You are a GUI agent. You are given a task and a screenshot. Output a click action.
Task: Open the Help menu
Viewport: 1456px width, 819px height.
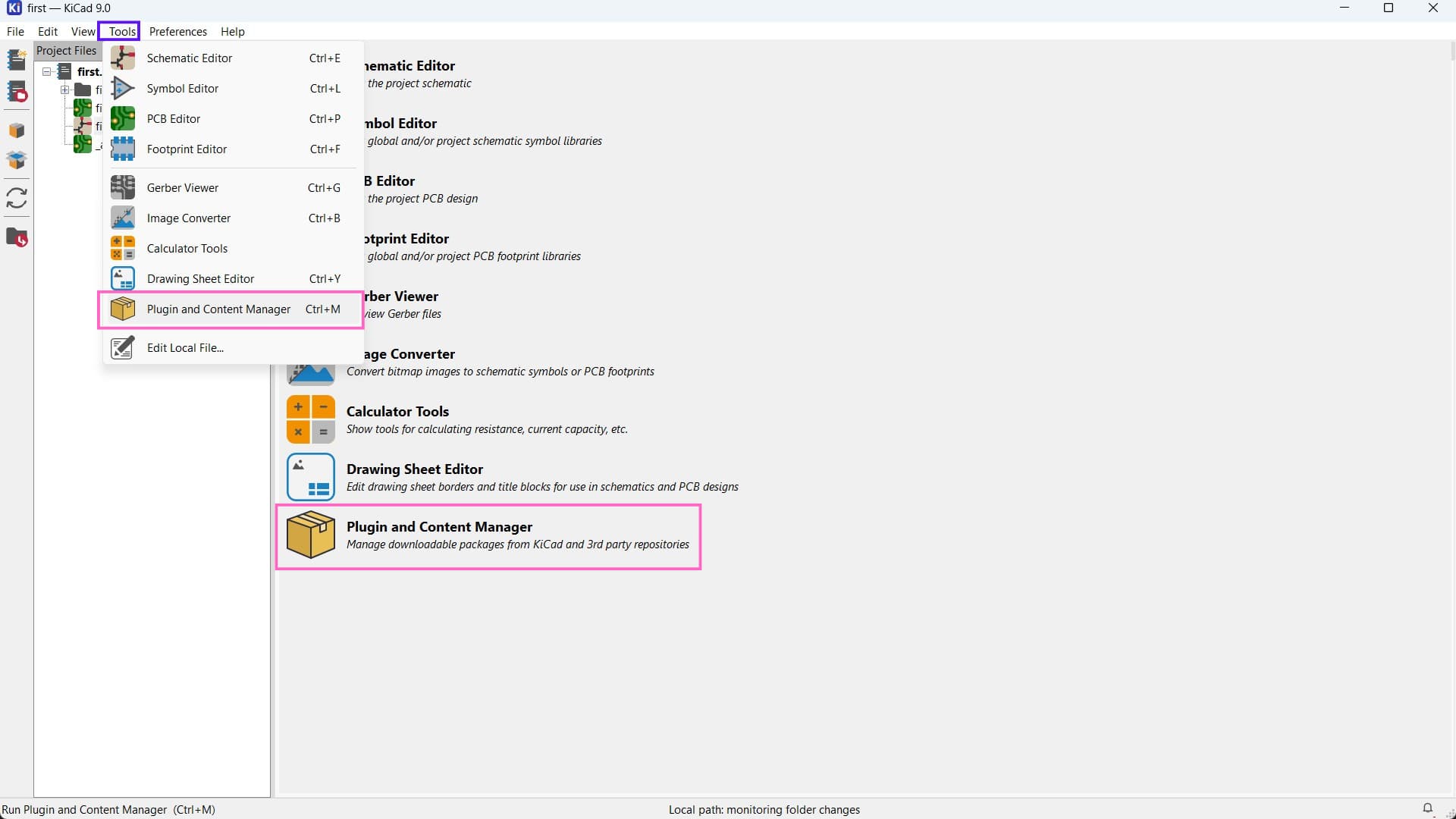pyautogui.click(x=232, y=32)
